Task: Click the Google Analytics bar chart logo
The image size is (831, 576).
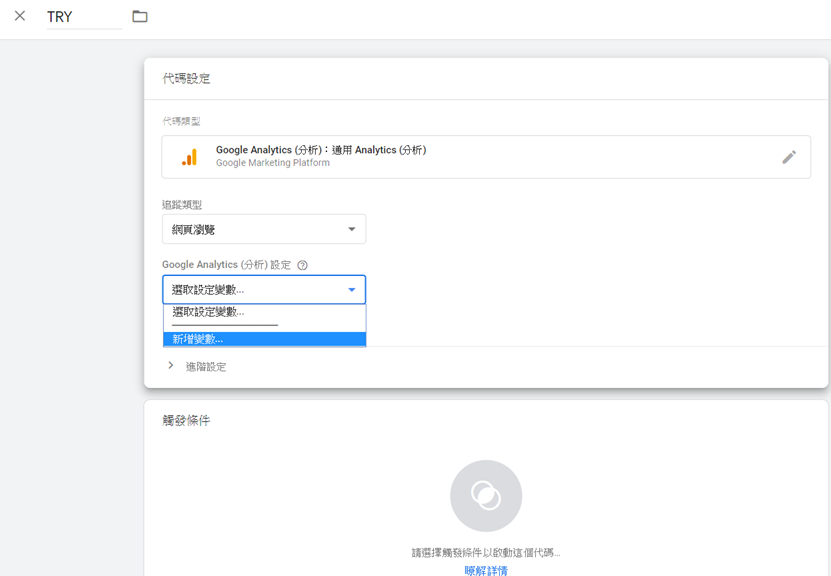Action: [189, 157]
